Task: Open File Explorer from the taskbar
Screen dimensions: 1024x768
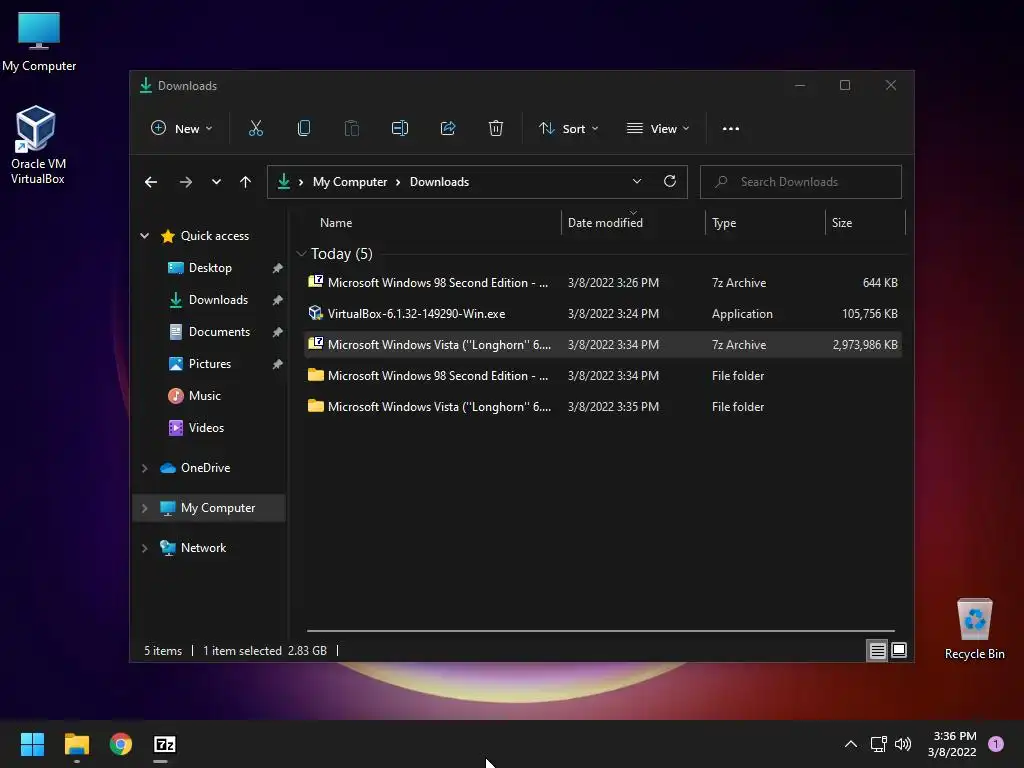Action: [76, 744]
